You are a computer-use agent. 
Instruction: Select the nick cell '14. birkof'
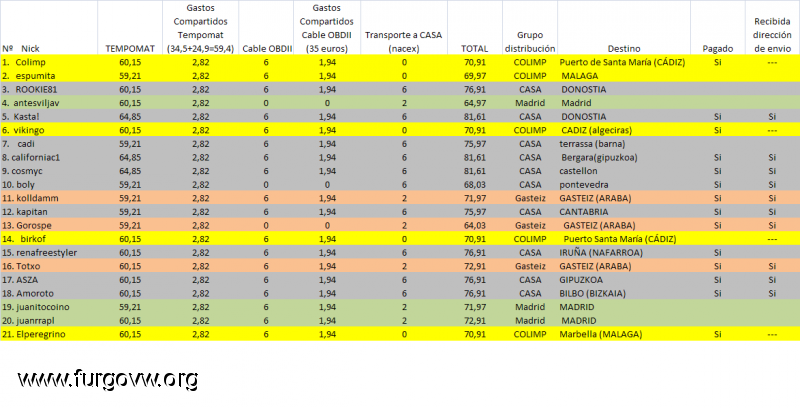24,239
